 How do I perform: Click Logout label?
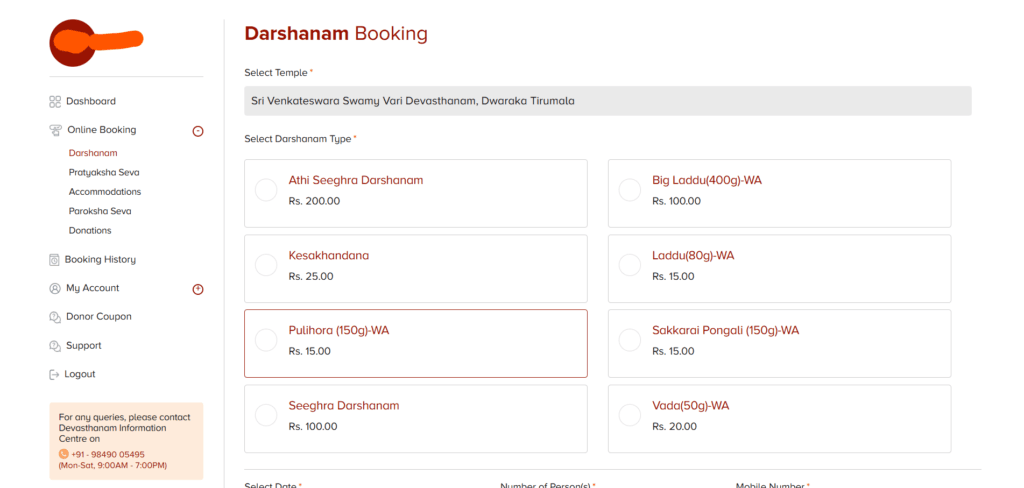pyautogui.click(x=80, y=374)
